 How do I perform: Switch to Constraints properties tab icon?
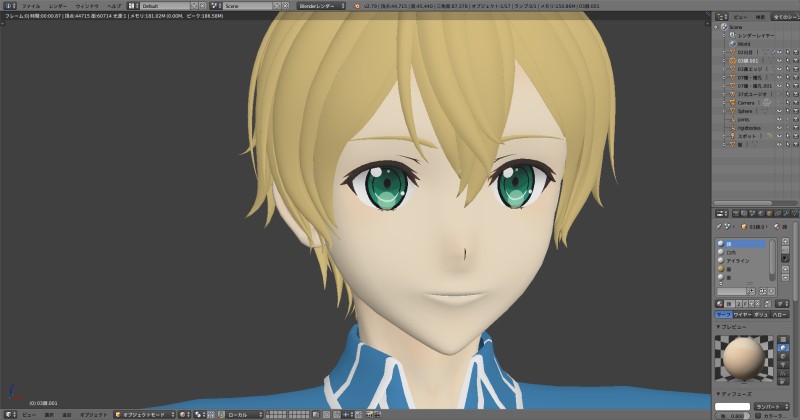(778, 214)
